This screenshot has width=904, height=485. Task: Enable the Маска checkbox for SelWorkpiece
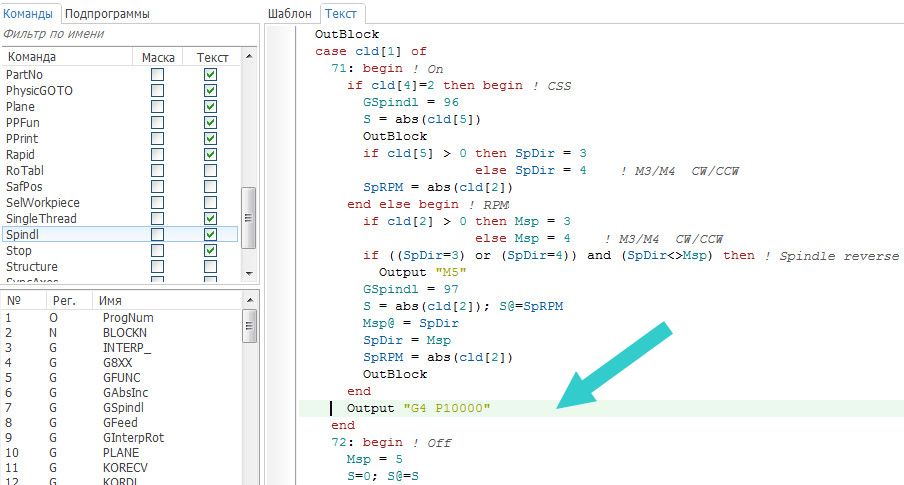(x=157, y=202)
